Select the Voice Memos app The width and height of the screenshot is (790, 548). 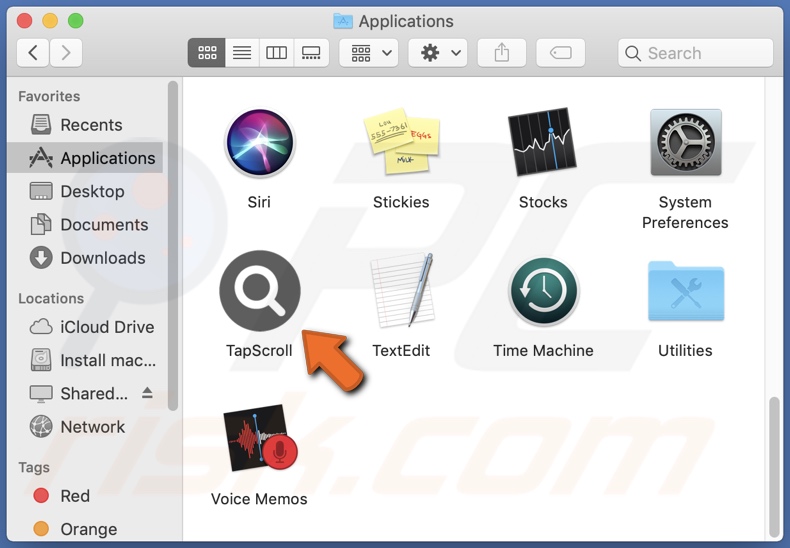[x=260, y=440]
